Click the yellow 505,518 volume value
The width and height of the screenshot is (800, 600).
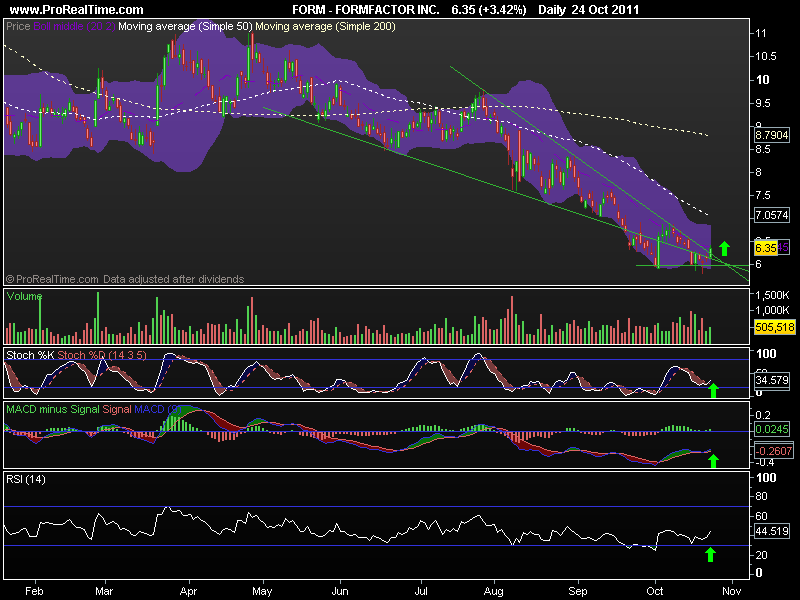(x=774, y=327)
